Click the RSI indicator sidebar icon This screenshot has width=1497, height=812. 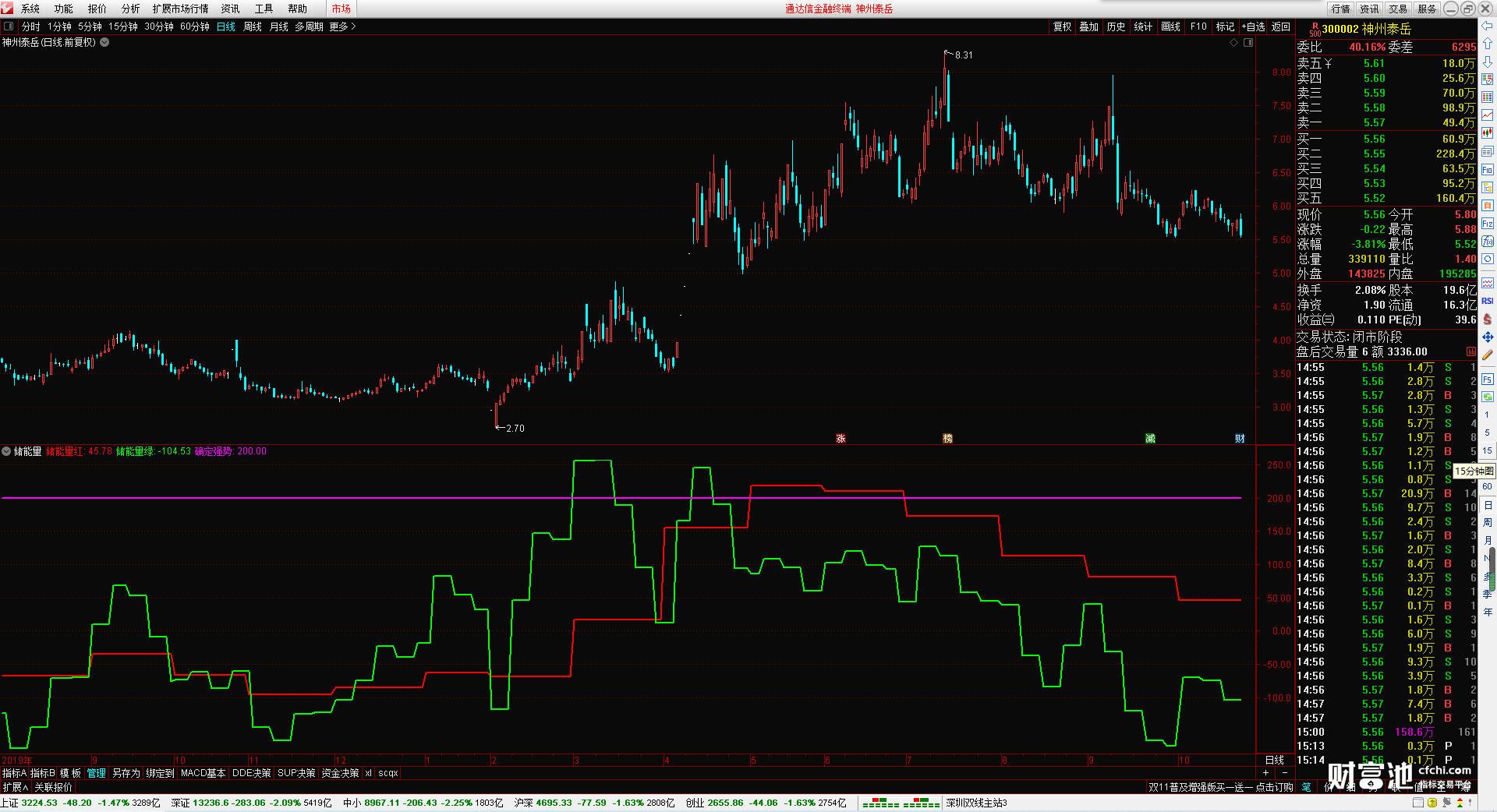[1487, 301]
